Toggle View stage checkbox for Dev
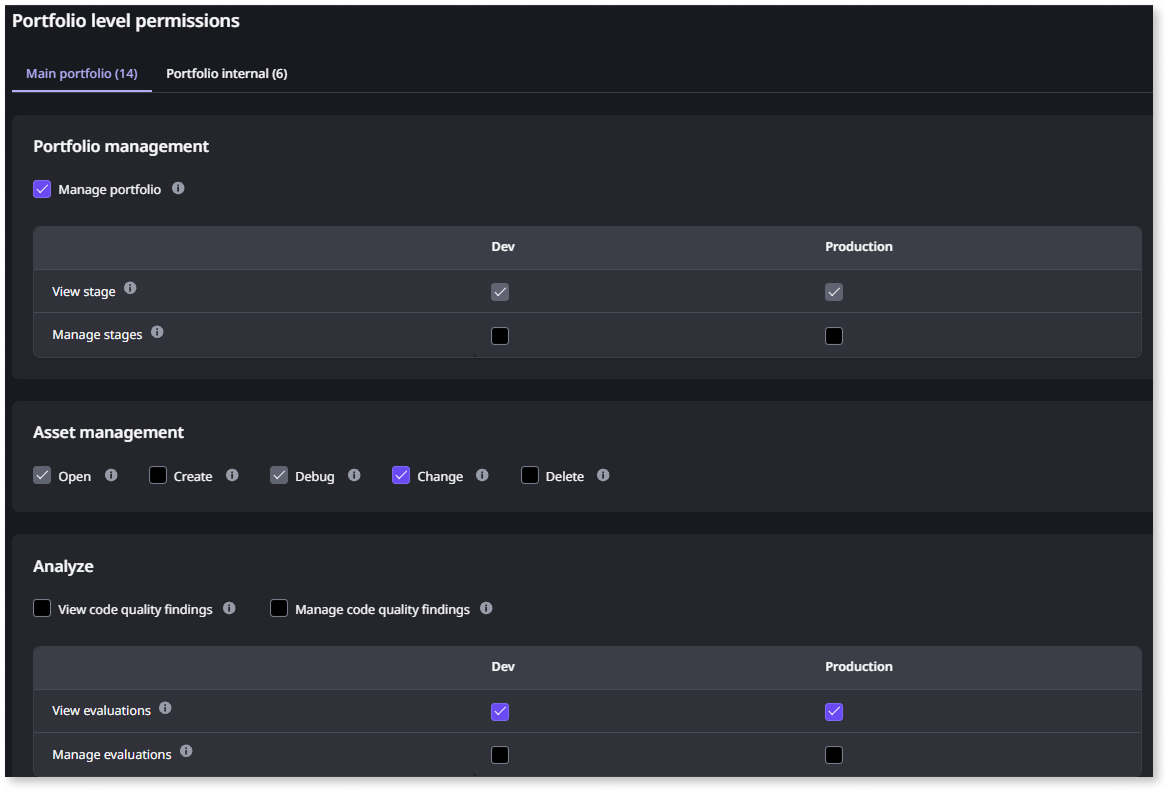The height and width of the screenshot is (792, 1168). 500,292
